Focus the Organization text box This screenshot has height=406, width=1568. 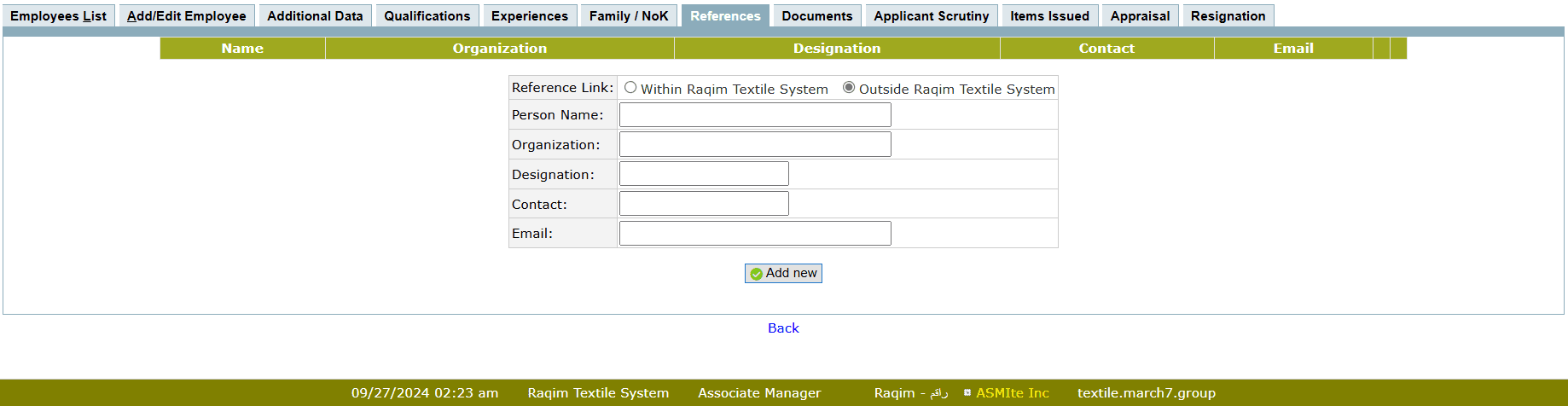tap(755, 144)
